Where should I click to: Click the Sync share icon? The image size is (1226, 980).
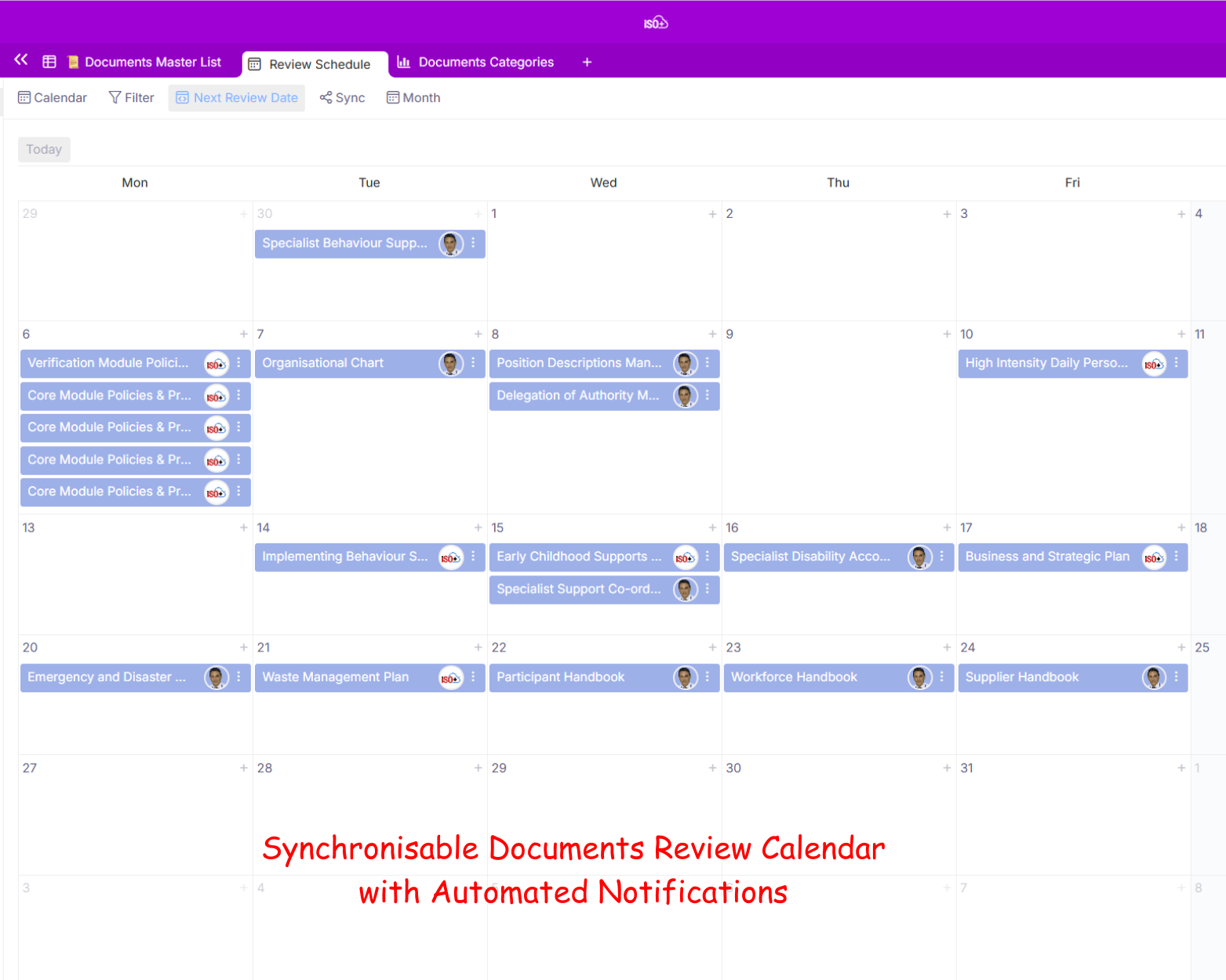pos(326,98)
